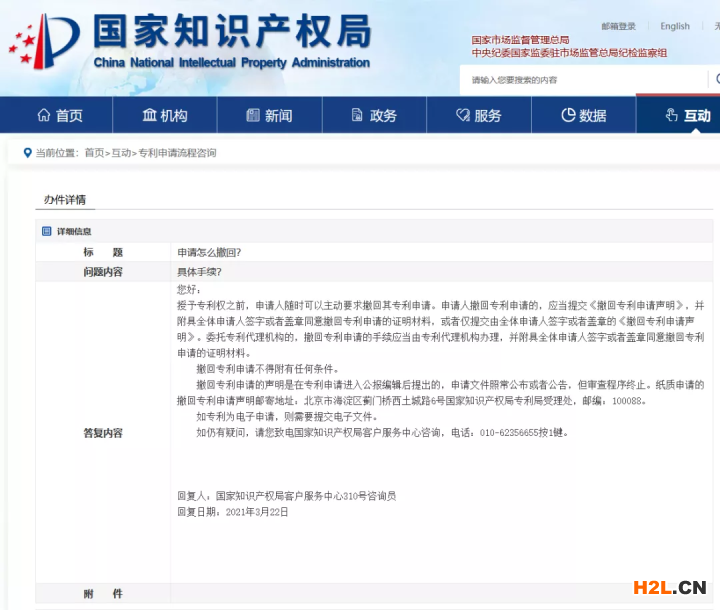Click the CNIPA logo emblem
Viewport: 720px width, 610px height.
[x=45, y=41]
